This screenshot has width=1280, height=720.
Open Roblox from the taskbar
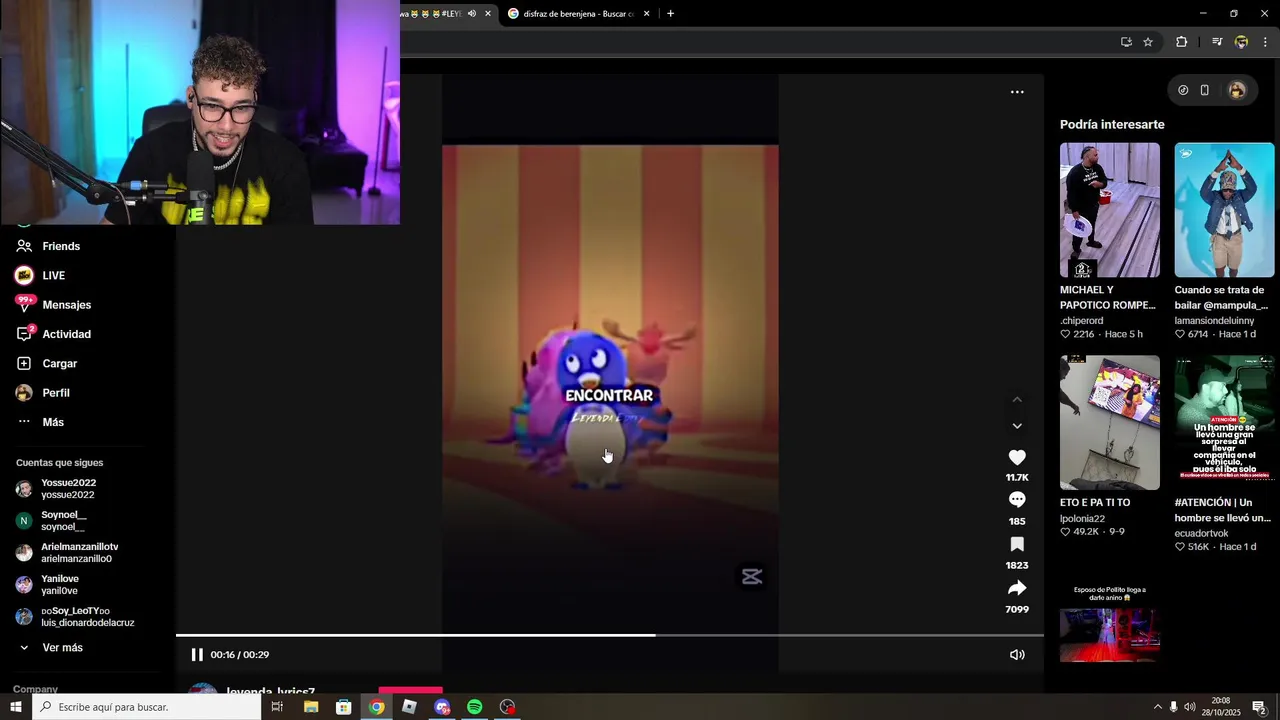pyautogui.click(x=409, y=707)
